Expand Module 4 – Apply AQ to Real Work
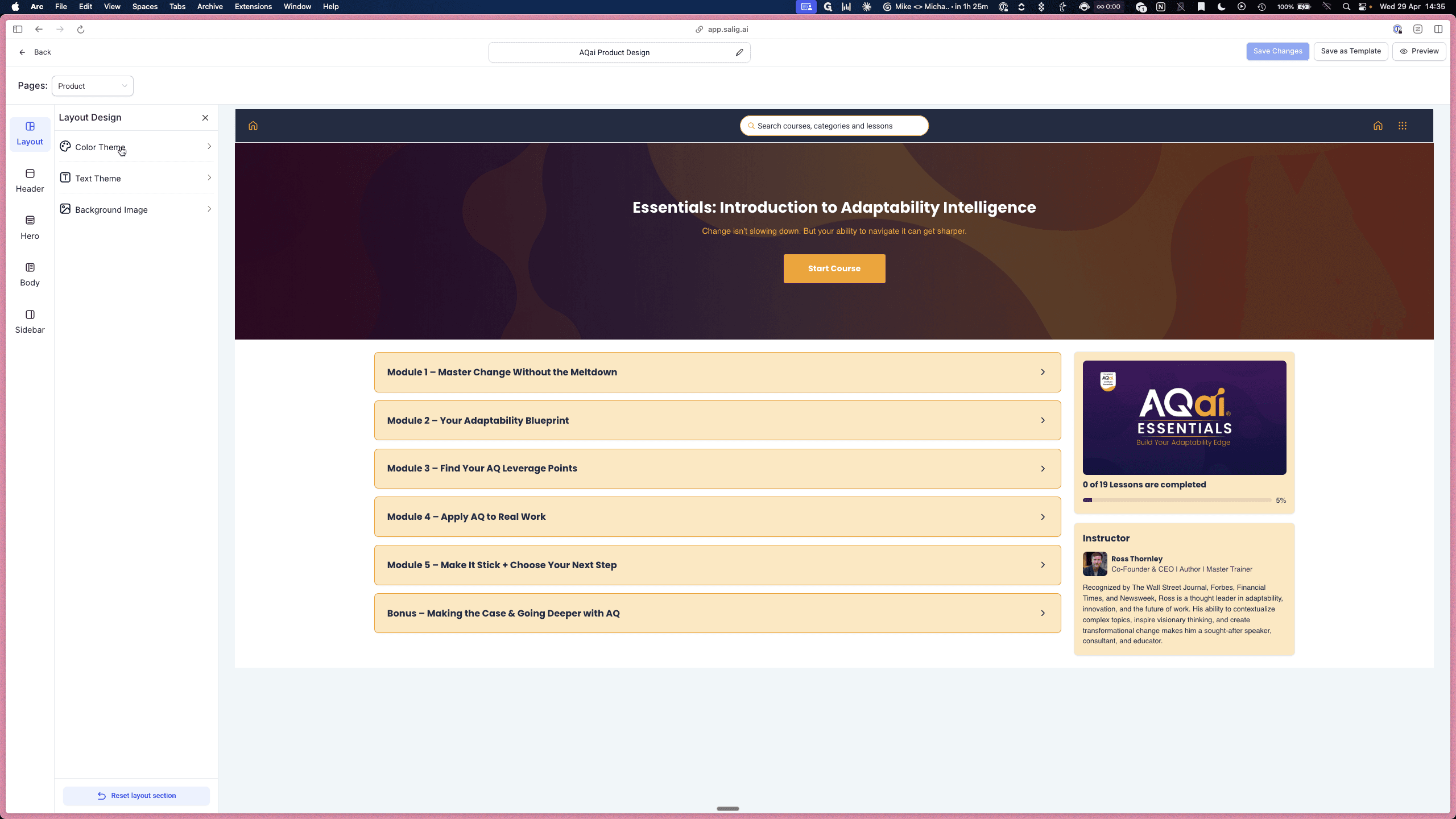This screenshot has width=1456, height=819. click(717, 517)
